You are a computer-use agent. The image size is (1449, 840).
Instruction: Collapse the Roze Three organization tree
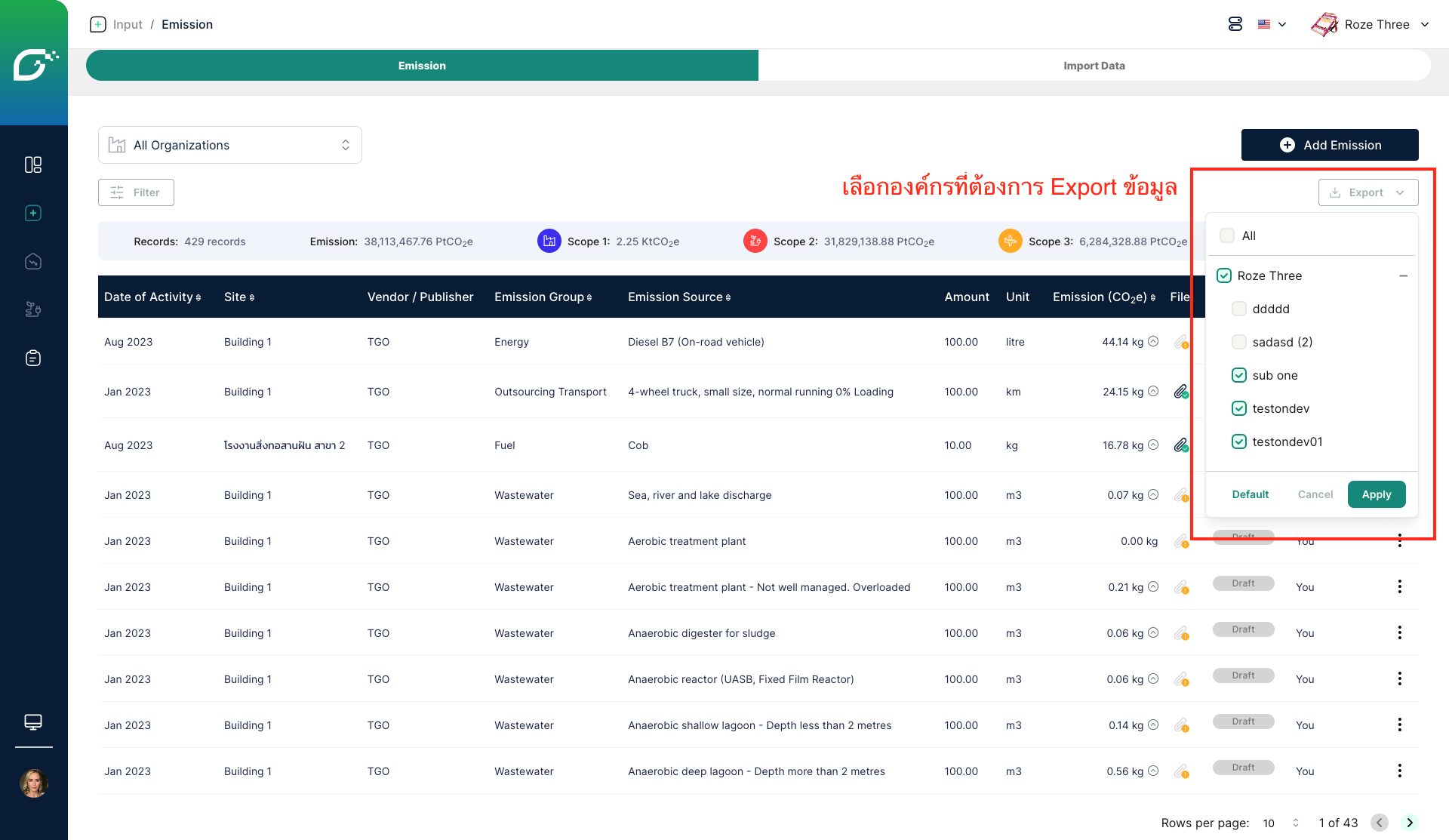click(1403, 275)
